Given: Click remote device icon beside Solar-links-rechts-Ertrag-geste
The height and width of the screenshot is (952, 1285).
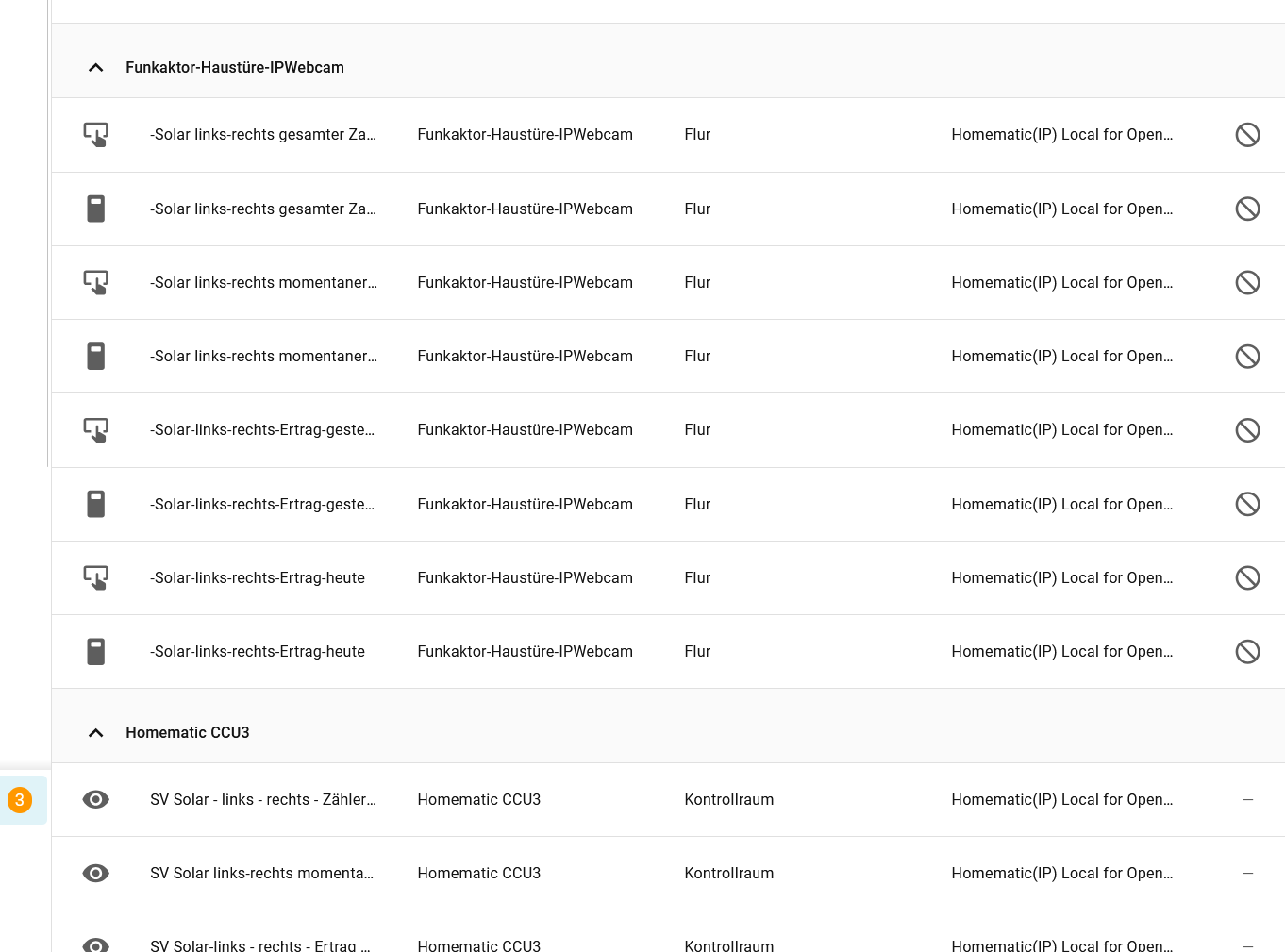Looking at the screenshot, I should click(x=95, y=504).
